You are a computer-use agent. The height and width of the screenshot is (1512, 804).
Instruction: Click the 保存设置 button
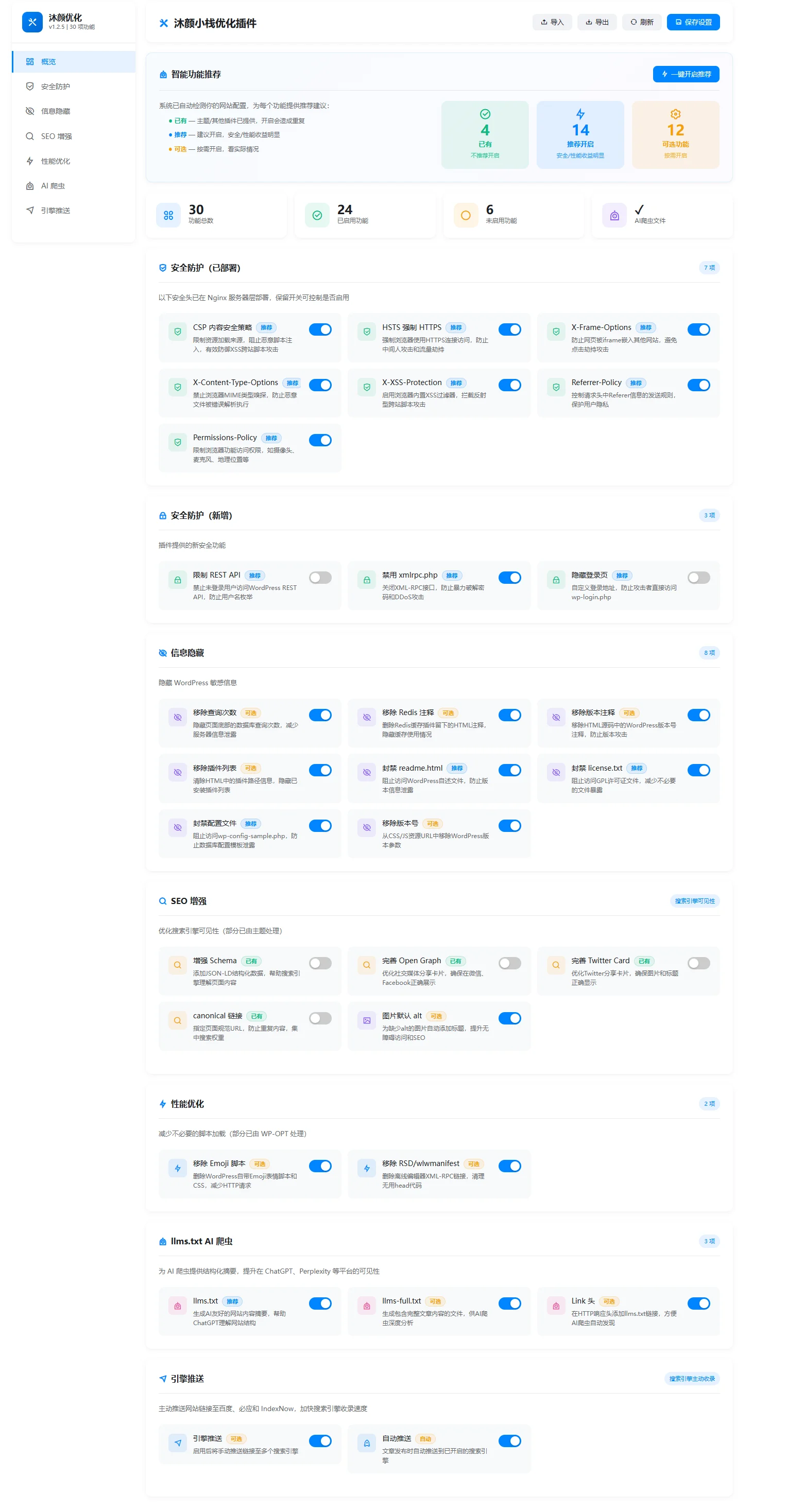pos(693,22)
